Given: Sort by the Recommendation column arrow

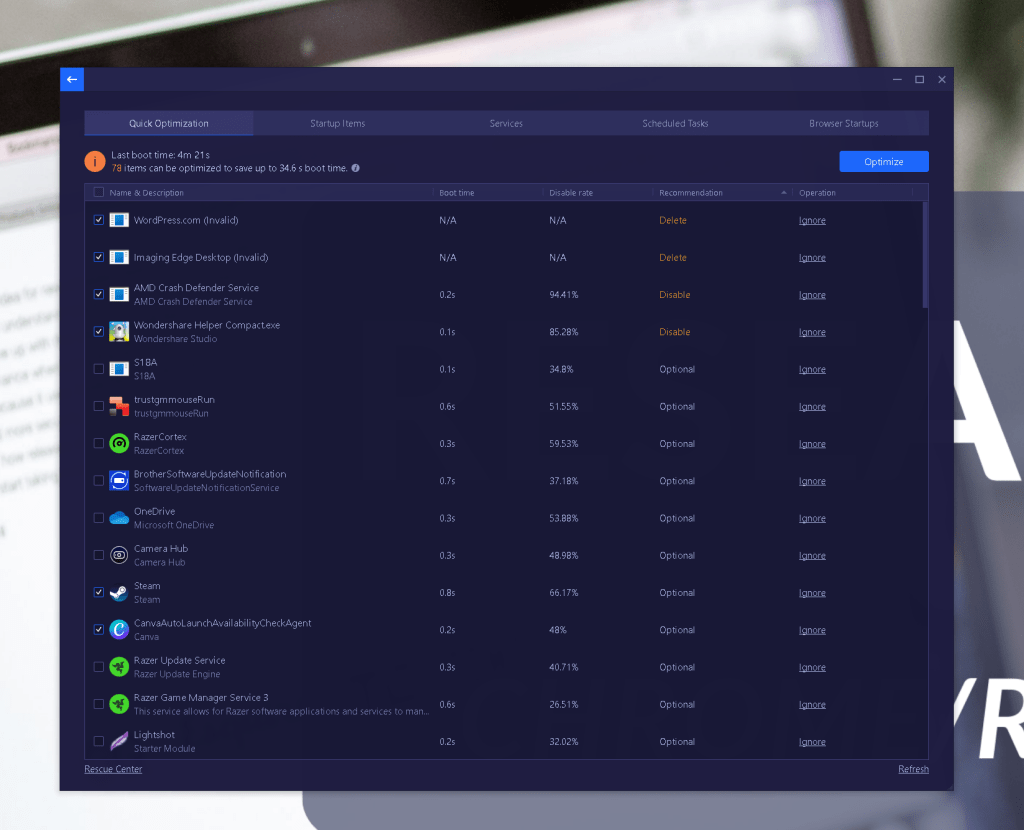Looking at the screenshot, I should click(784, 193).
